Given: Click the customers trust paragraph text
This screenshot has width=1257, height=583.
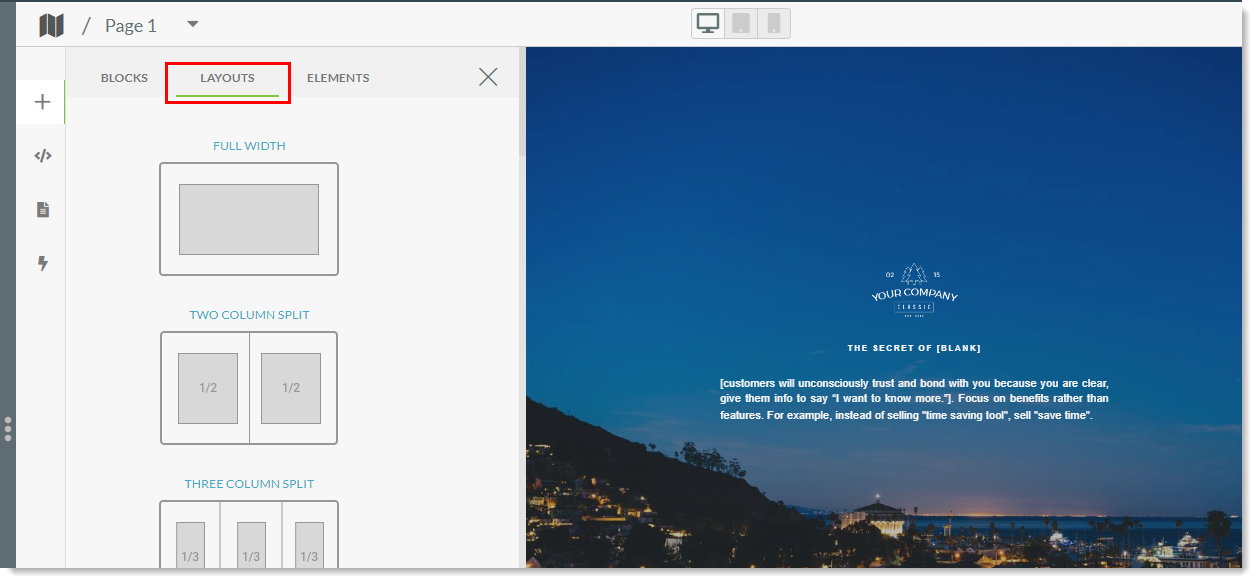Looking at the screenshot, I should [x=914, y=399].
